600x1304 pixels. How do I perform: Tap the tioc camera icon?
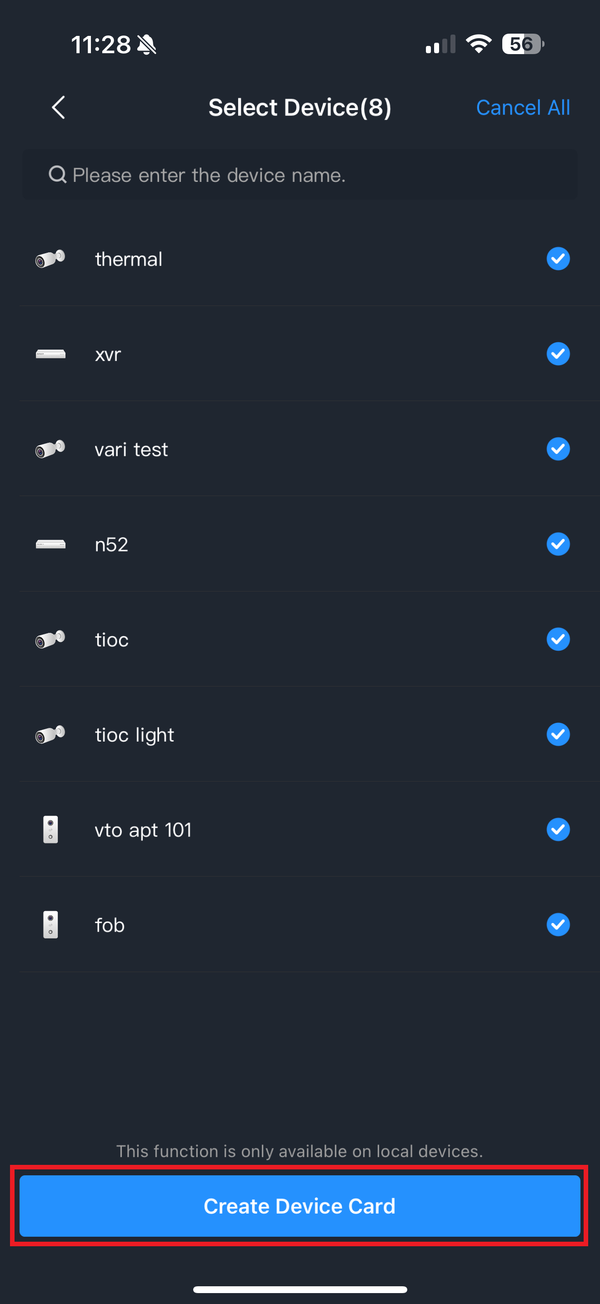50,639
